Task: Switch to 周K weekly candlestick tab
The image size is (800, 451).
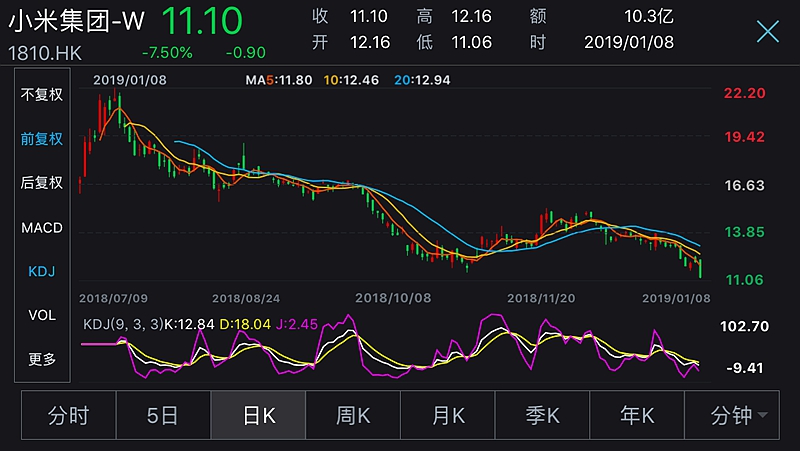Action: (x=353, y=415)
